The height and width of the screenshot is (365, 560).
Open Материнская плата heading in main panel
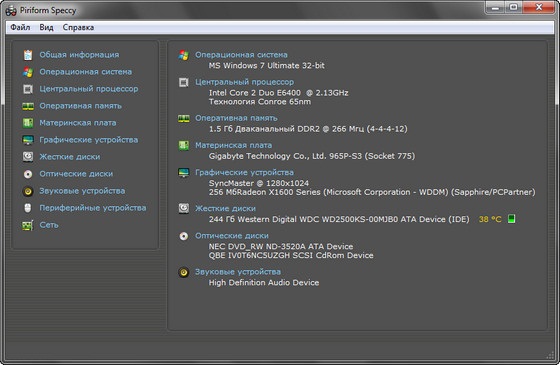233,145
